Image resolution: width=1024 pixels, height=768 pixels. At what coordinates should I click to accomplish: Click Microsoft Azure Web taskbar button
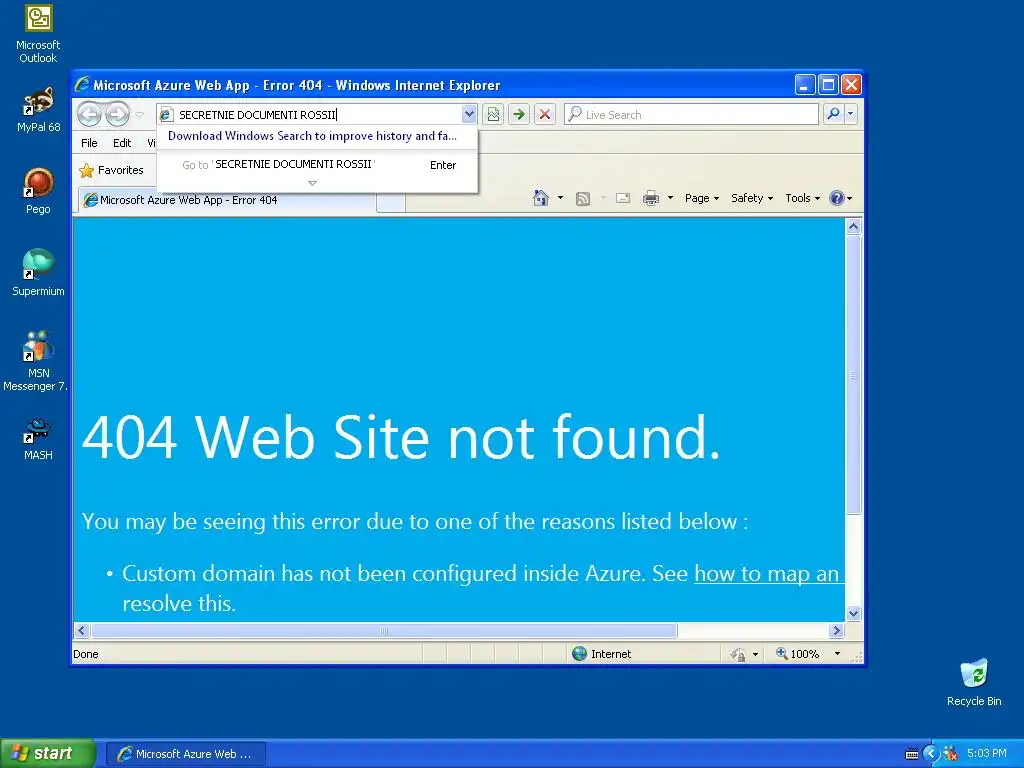185,754
